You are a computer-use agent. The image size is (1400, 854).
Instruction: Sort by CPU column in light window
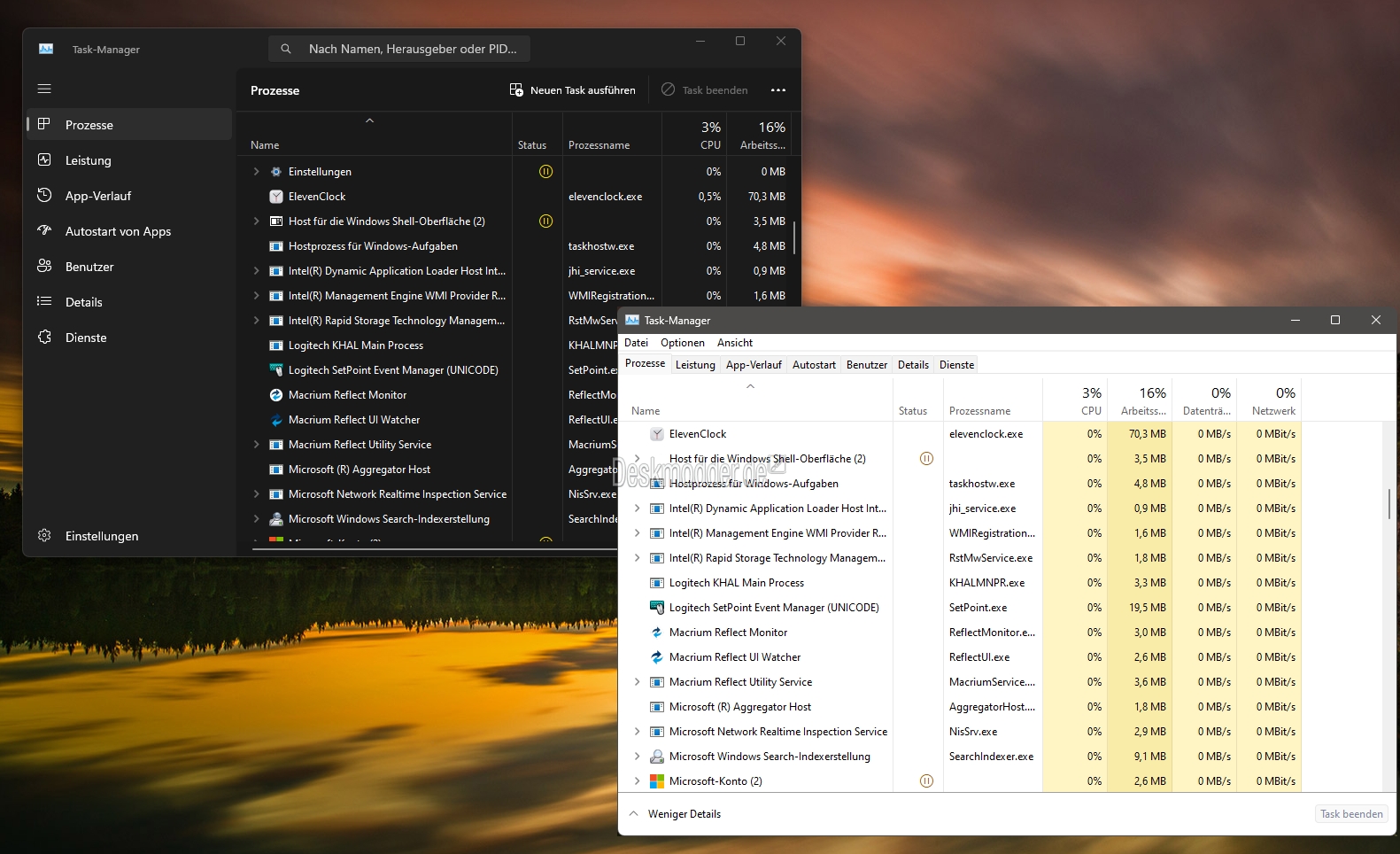coord(1073,400)
